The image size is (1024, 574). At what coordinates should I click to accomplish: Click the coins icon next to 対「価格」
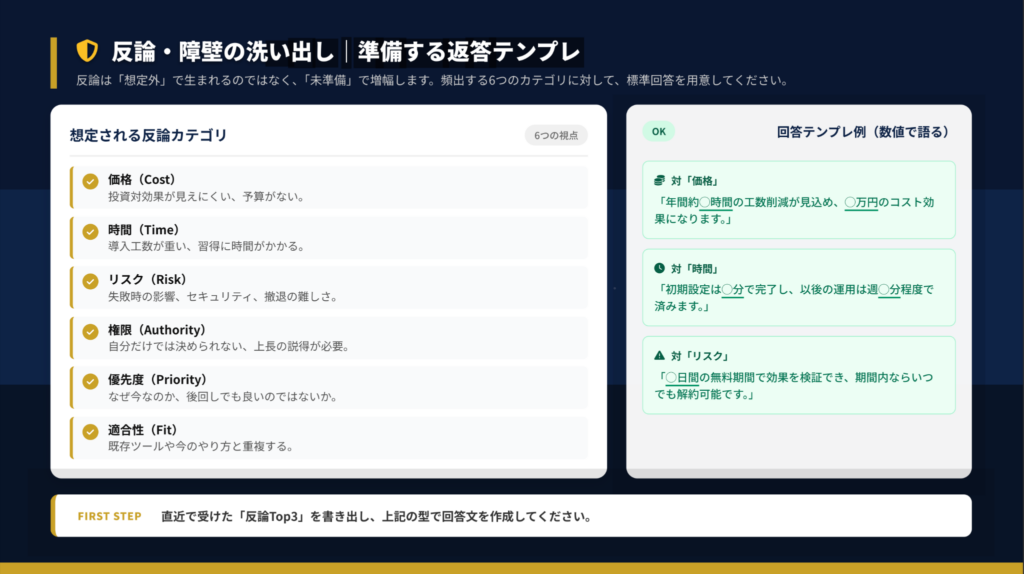coord(658,180)
